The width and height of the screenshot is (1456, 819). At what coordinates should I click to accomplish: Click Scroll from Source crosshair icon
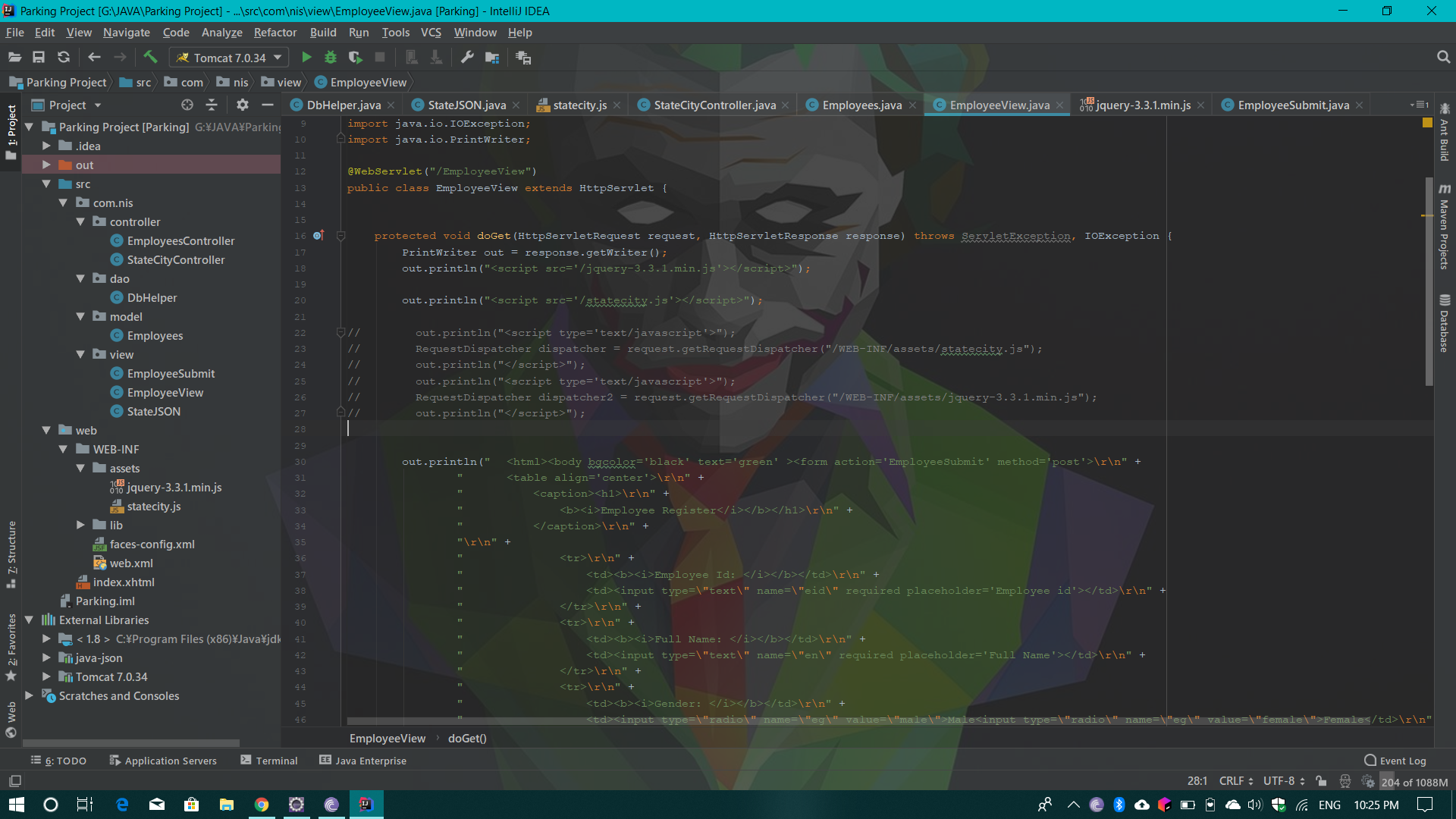[x=187, y=105]
